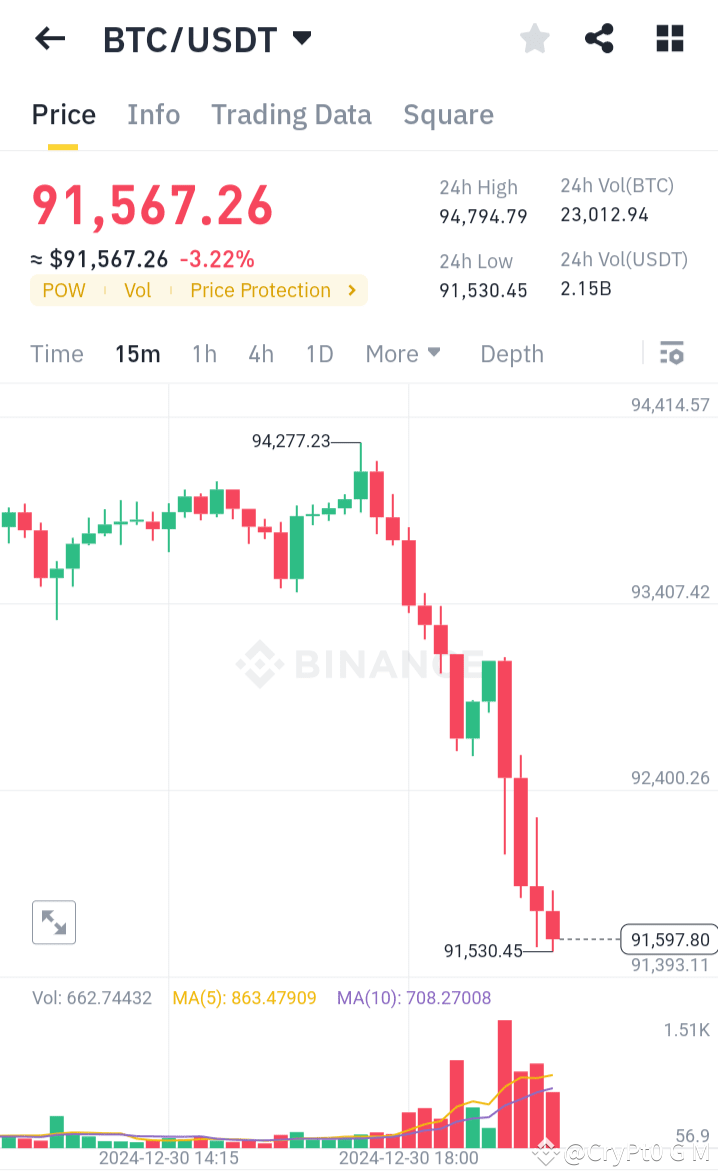The height and width of the screenshot is (1175, 718).
Task: Select the 1D timeframe
Action: tap(319, 353)
